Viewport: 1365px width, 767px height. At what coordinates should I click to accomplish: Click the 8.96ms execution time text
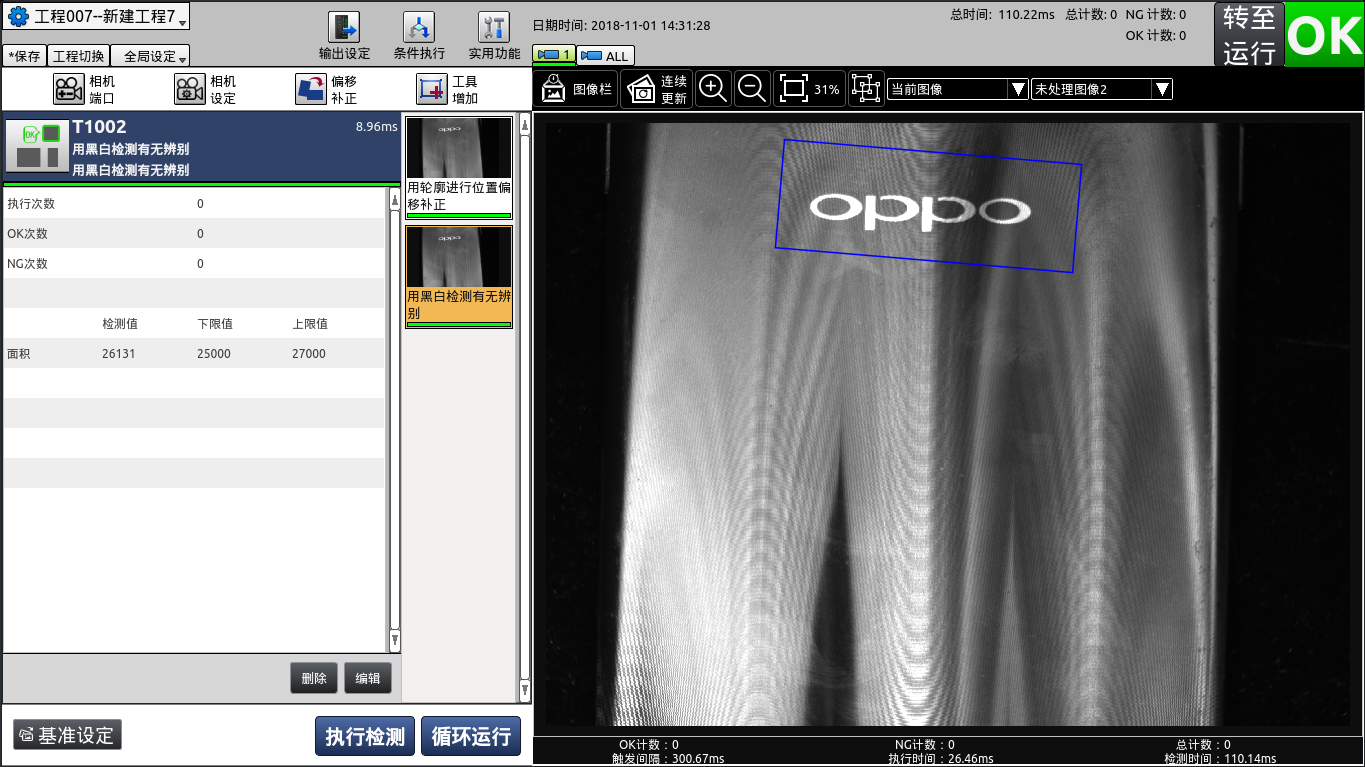coord(376,127)
